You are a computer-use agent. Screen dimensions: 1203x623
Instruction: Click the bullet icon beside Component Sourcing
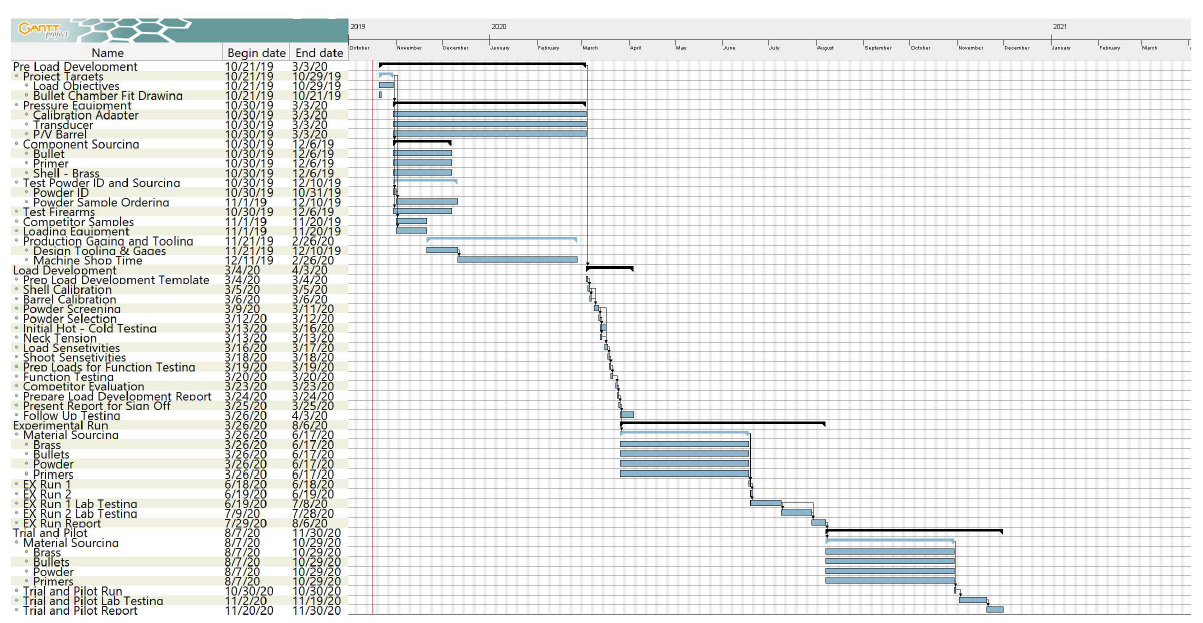(x=18, y=144)
